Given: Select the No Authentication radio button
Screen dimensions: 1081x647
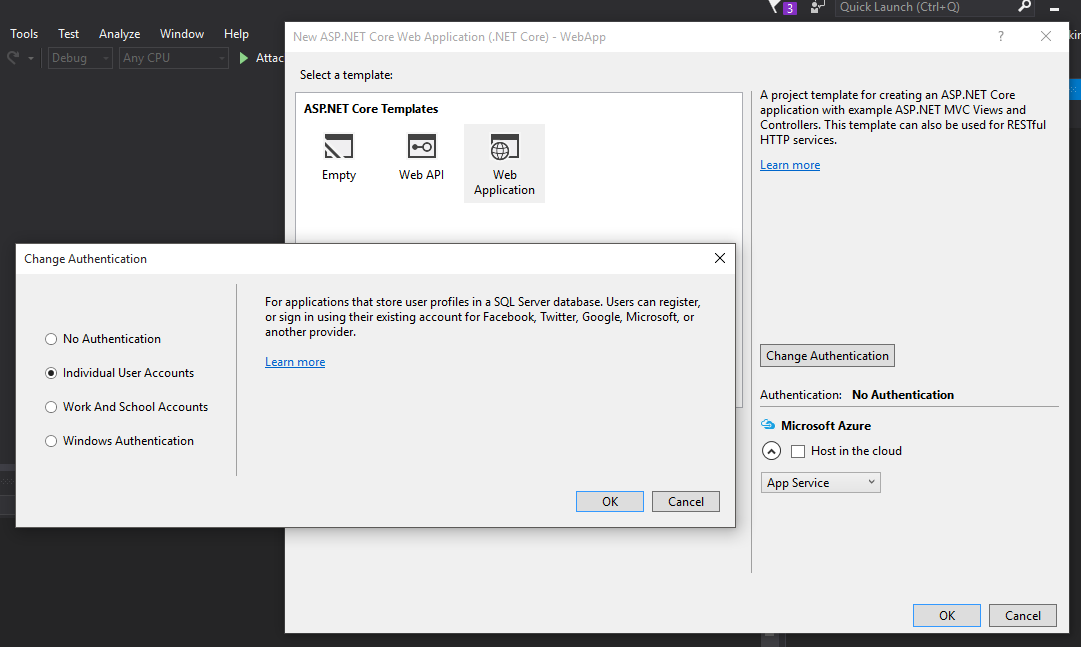Looking at the screenshot, I should pyautogui.click(x=51, y=339).
